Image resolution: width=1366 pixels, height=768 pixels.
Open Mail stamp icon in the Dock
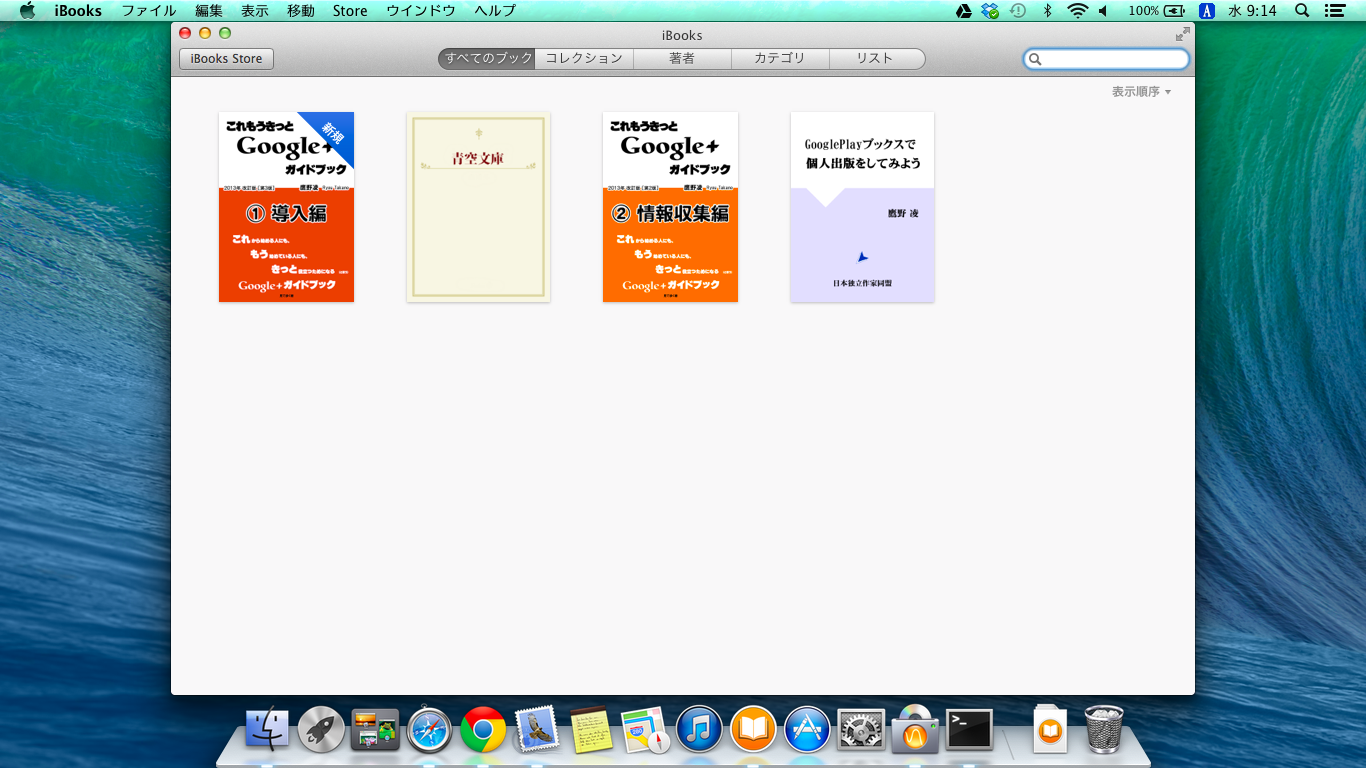click(537, 730)
